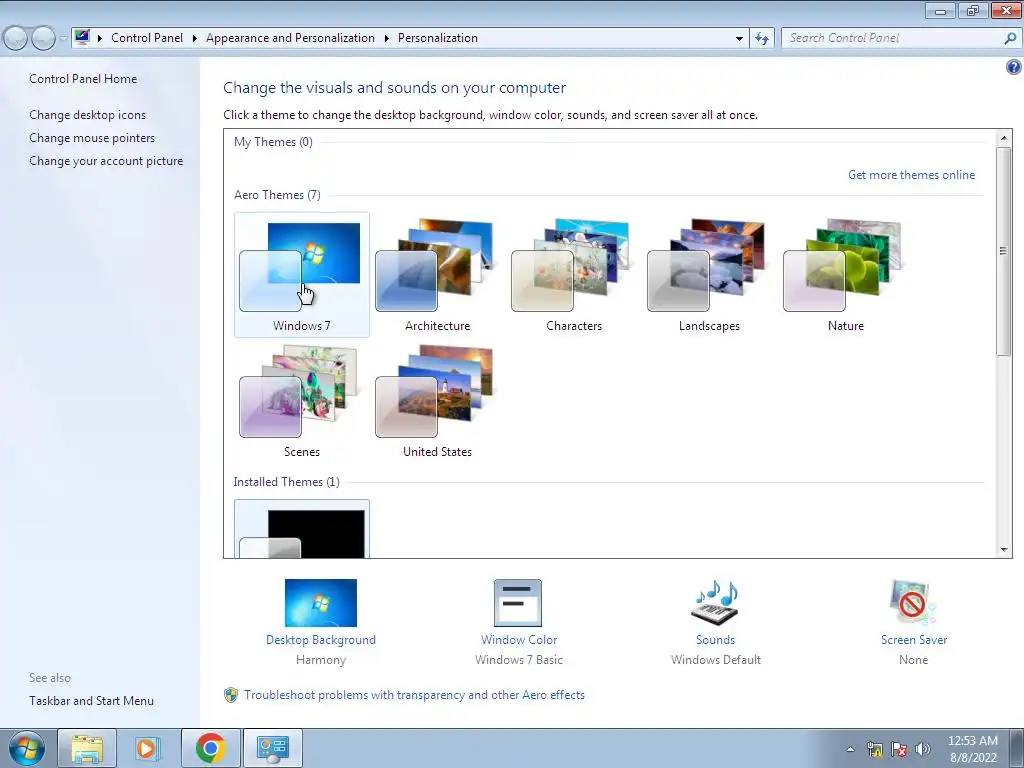This screenshot has width=1024, height=768.
Task: Launch Windows Media Player from taskbar
Action: (148, 748)
